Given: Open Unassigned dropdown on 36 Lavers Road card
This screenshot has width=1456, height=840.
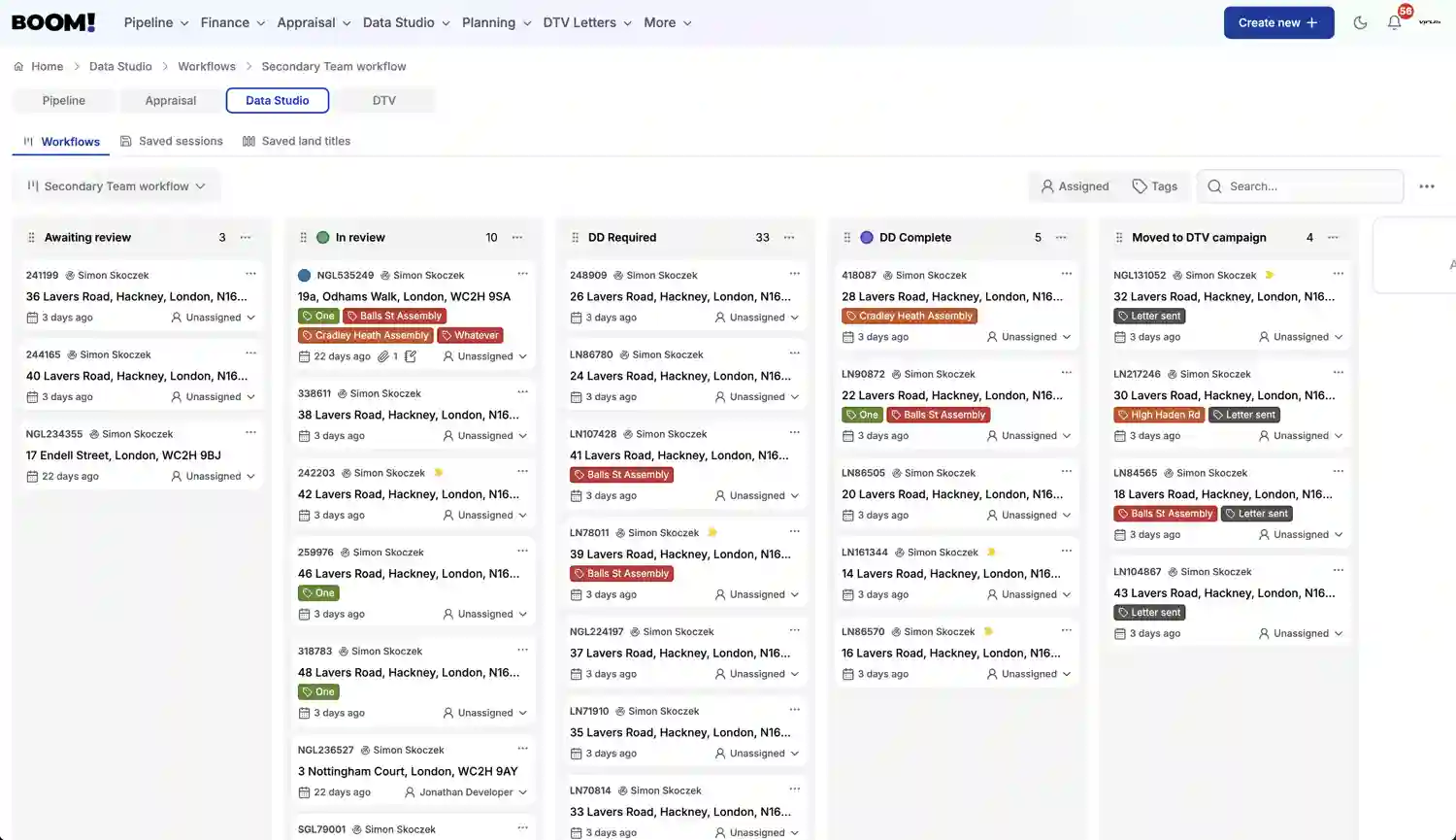Looking at the screenshot, I should click(x=214, y=318).
